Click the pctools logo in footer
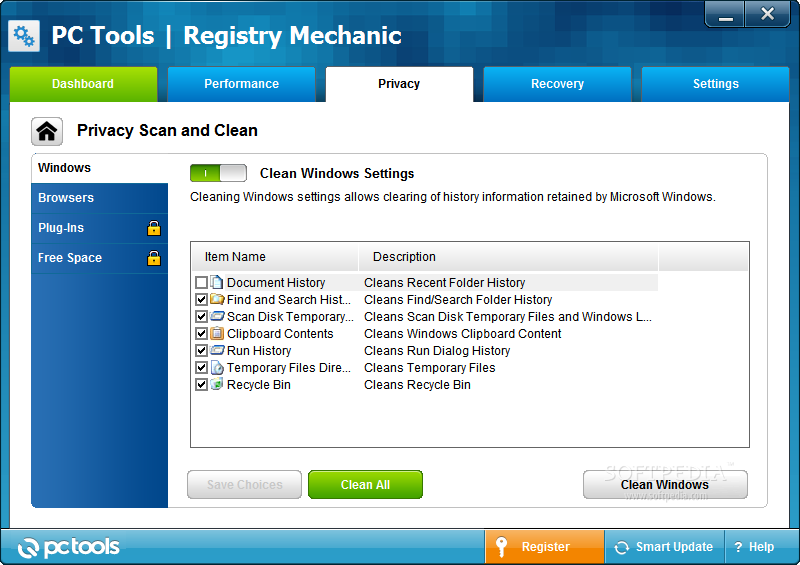 click(68, 547)
